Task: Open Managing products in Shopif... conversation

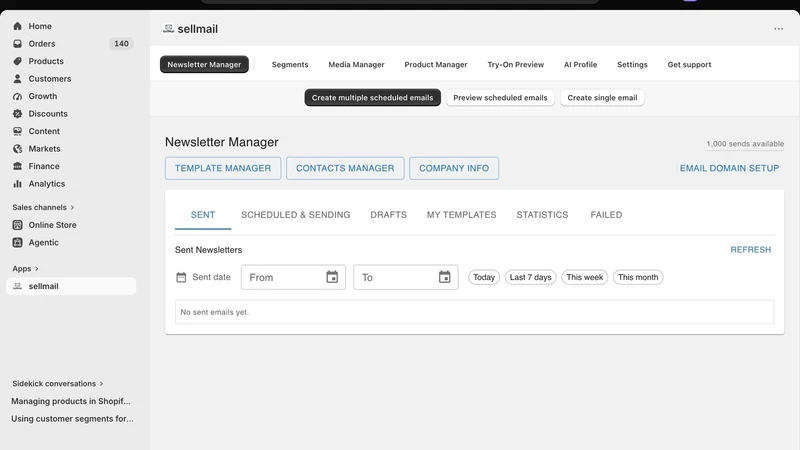Action: click(x=71, y=401)
